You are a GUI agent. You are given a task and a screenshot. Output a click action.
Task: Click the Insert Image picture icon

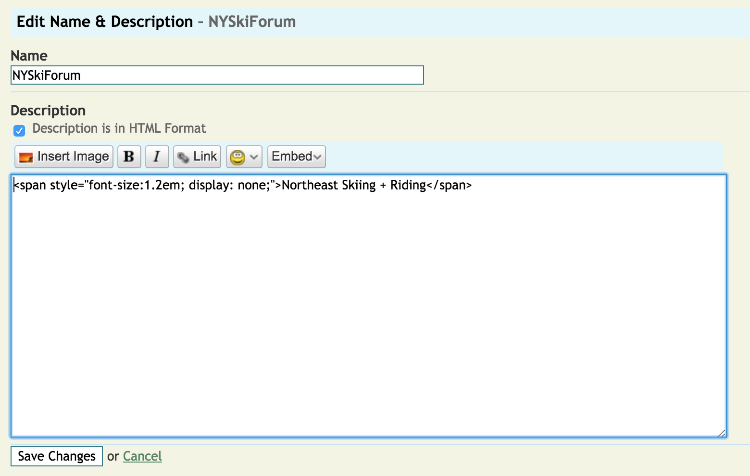coord(27,157)
